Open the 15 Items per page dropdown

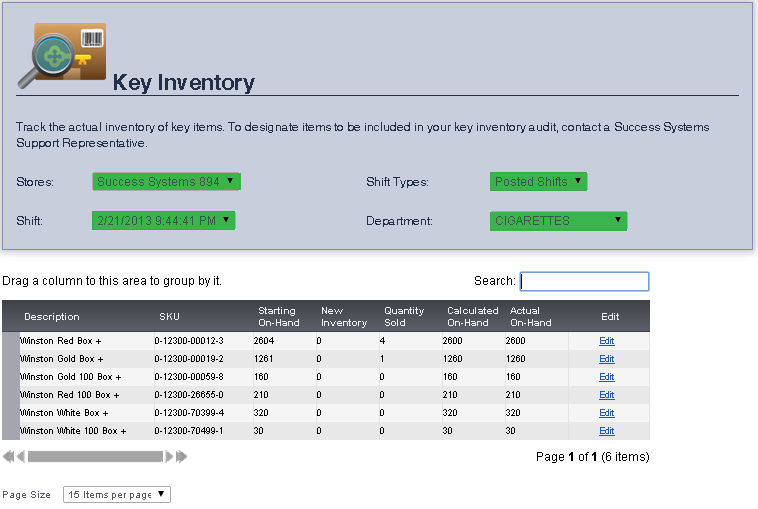point(117,494)
